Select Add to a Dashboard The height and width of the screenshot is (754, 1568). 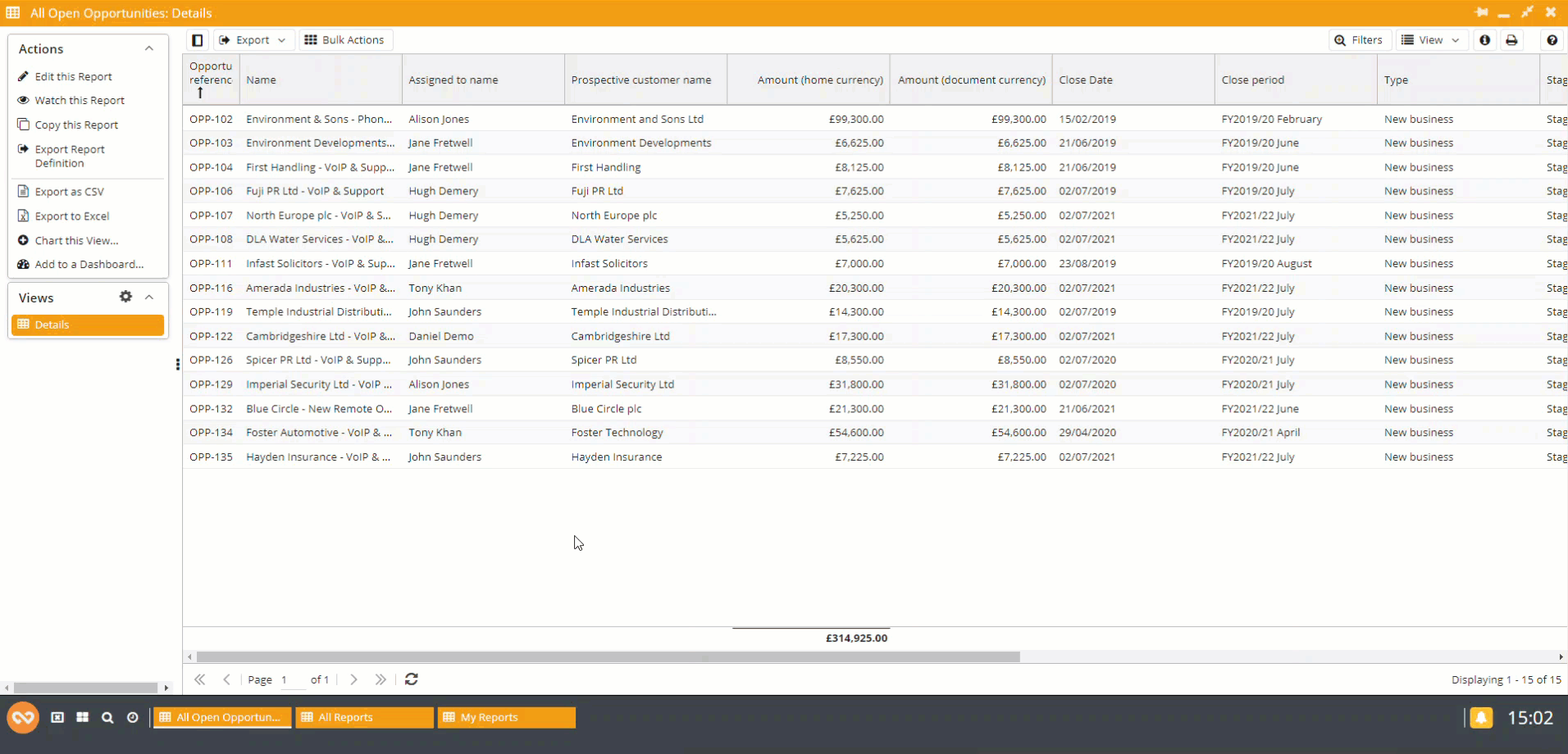click(89, 264)
